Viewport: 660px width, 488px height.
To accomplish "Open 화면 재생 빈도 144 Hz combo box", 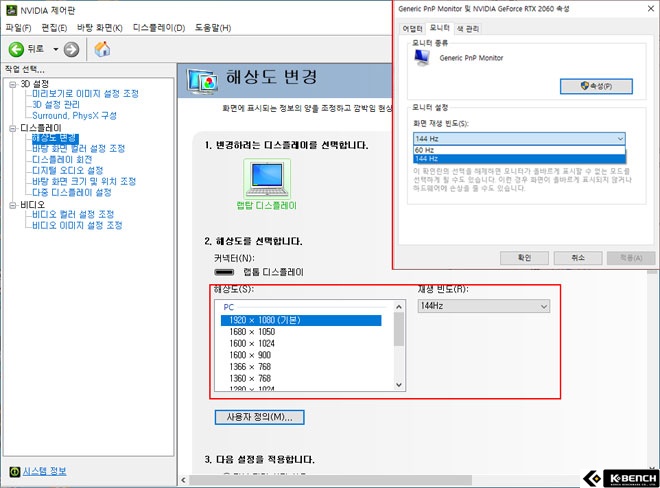I will [519, 139].
